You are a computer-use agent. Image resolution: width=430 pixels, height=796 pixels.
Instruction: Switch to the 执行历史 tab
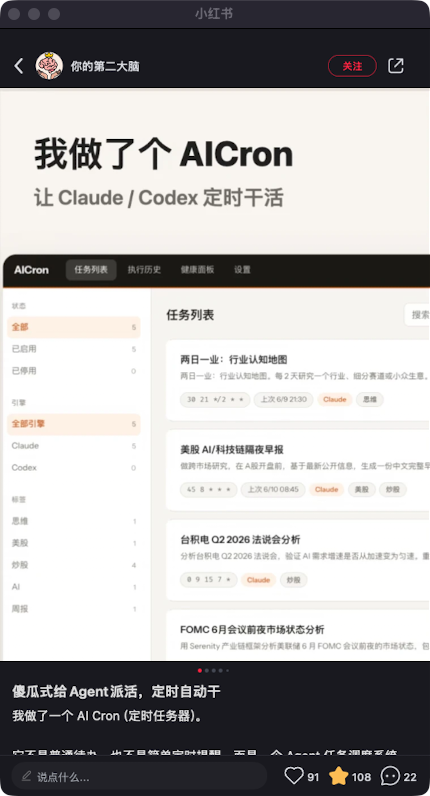[144, 270]
